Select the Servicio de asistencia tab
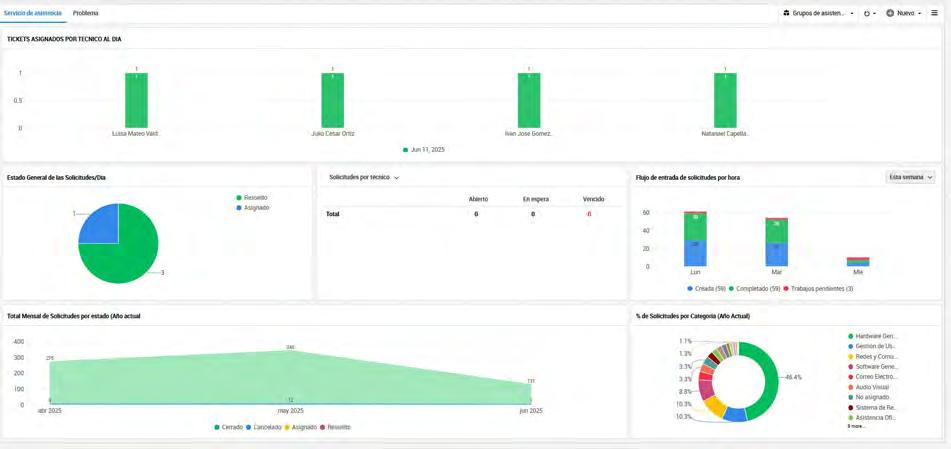Image resolution: width=951 pixels, height=449 pixels. 33,13
